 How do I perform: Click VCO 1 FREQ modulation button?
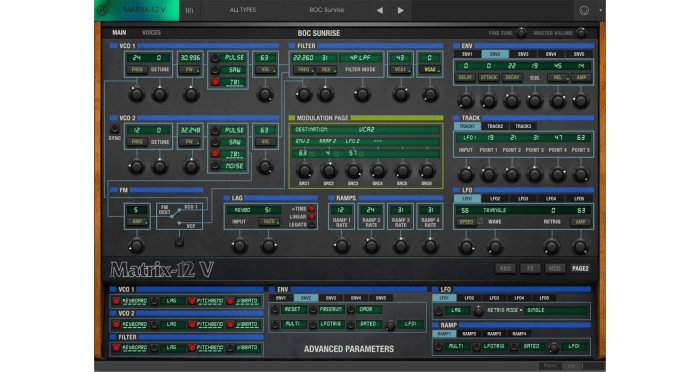137,70
